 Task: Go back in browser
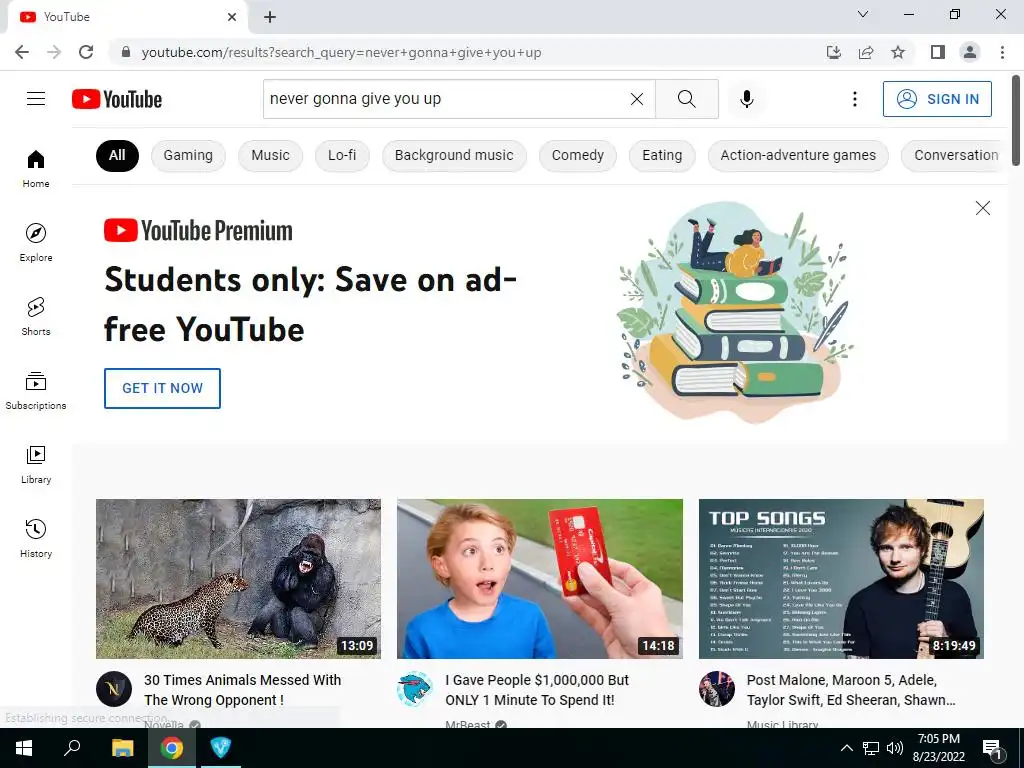point(22,52)
